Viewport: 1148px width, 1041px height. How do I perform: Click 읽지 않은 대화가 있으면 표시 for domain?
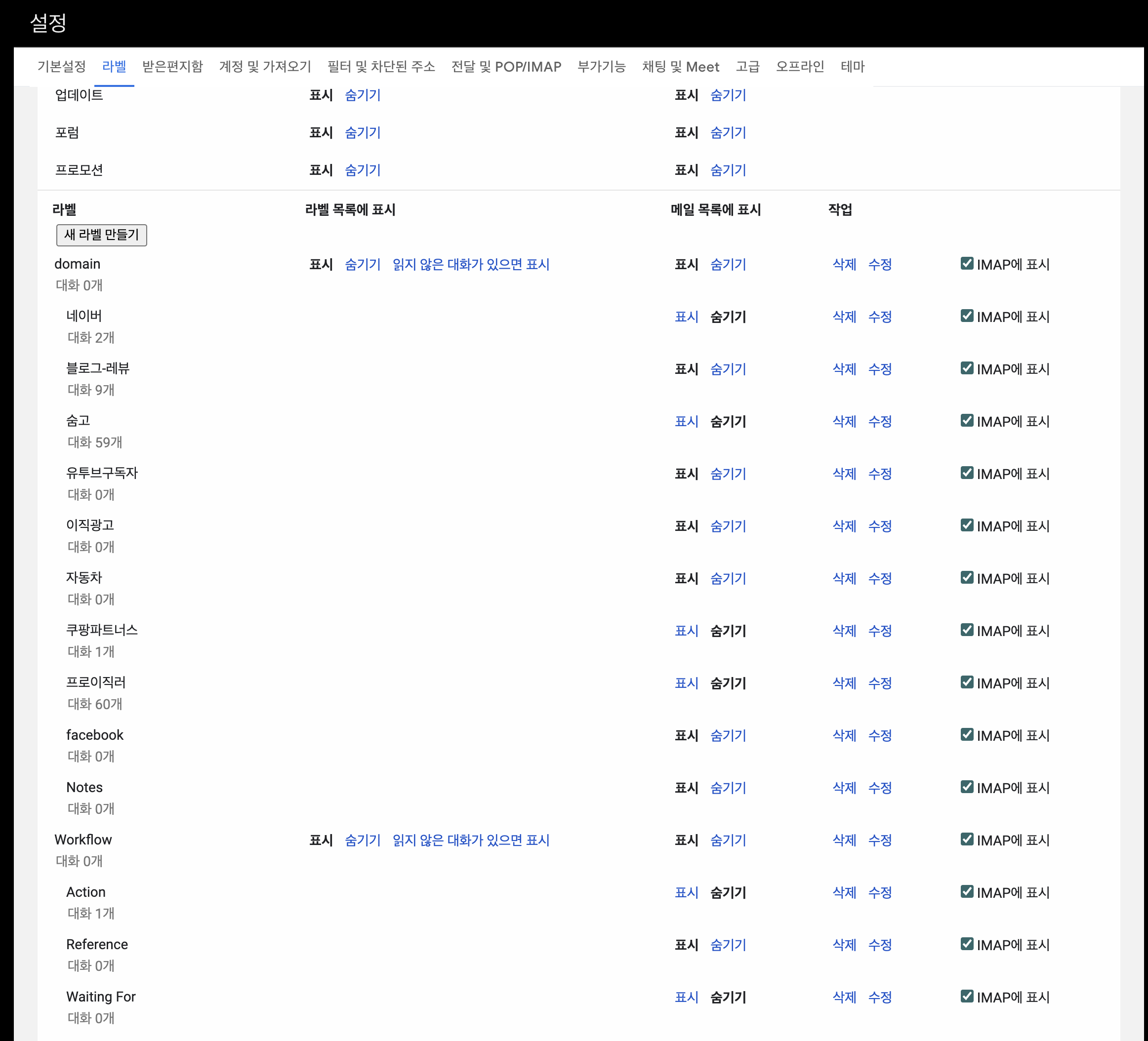point(470,264)
